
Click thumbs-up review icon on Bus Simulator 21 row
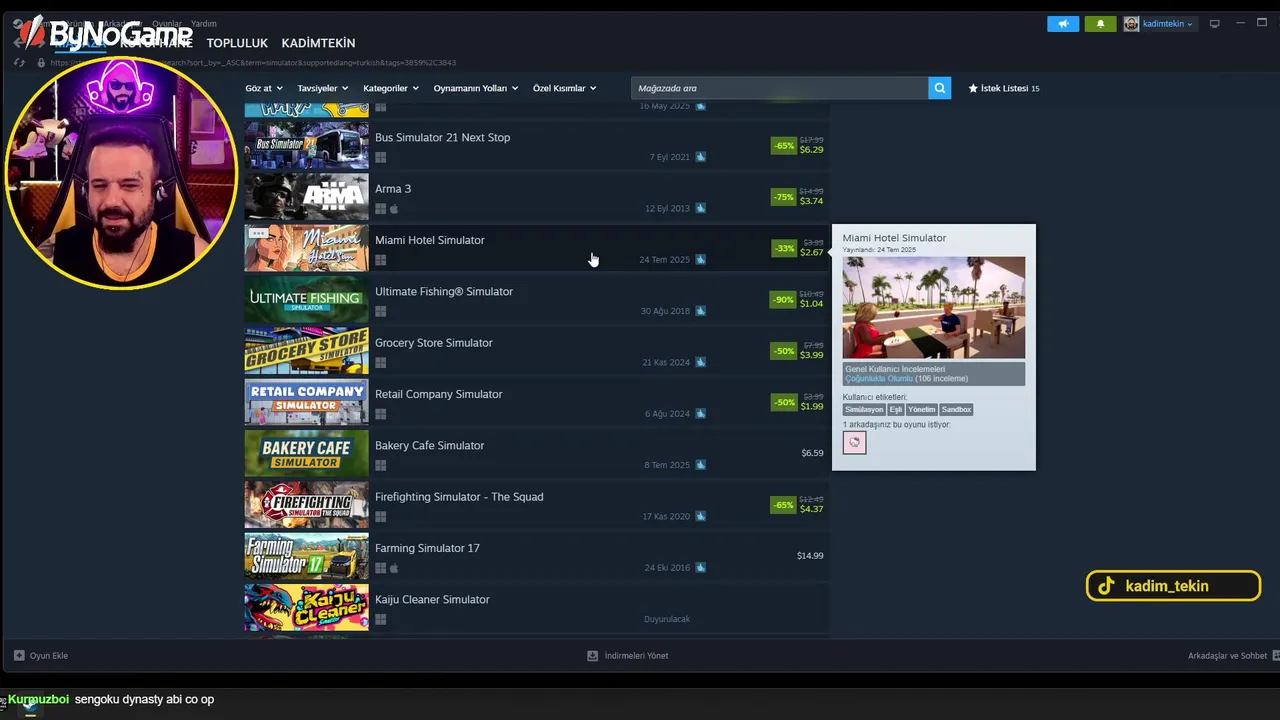click(700, 157)
